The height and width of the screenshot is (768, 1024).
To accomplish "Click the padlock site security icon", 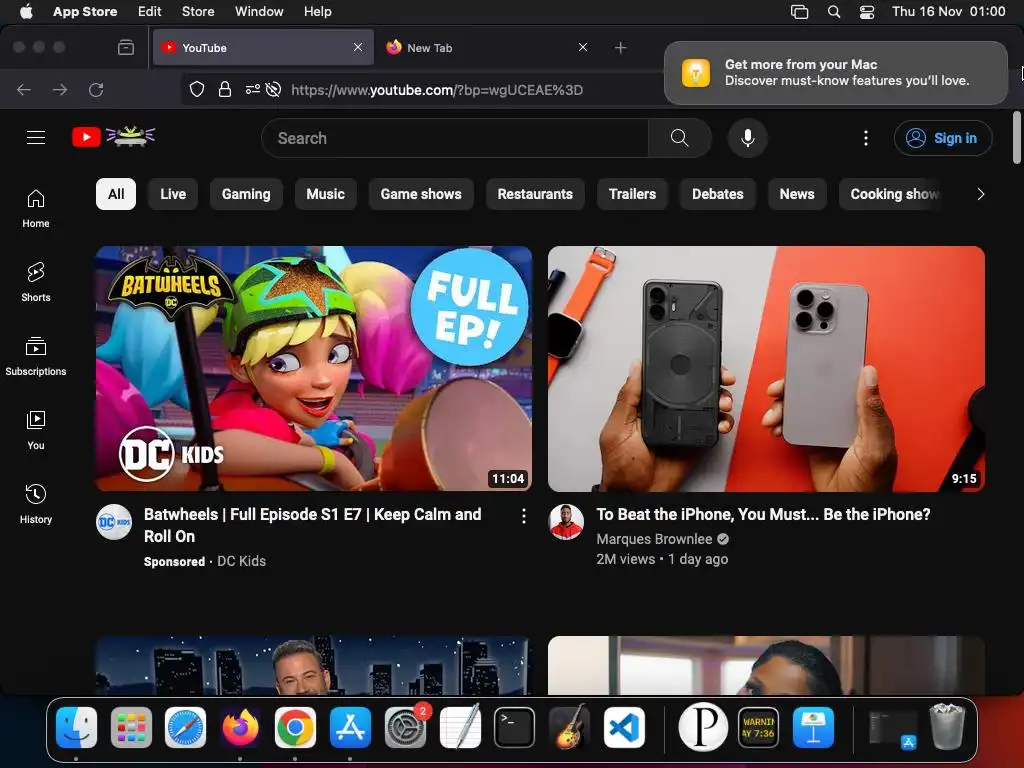I will [x=225, y=89].
